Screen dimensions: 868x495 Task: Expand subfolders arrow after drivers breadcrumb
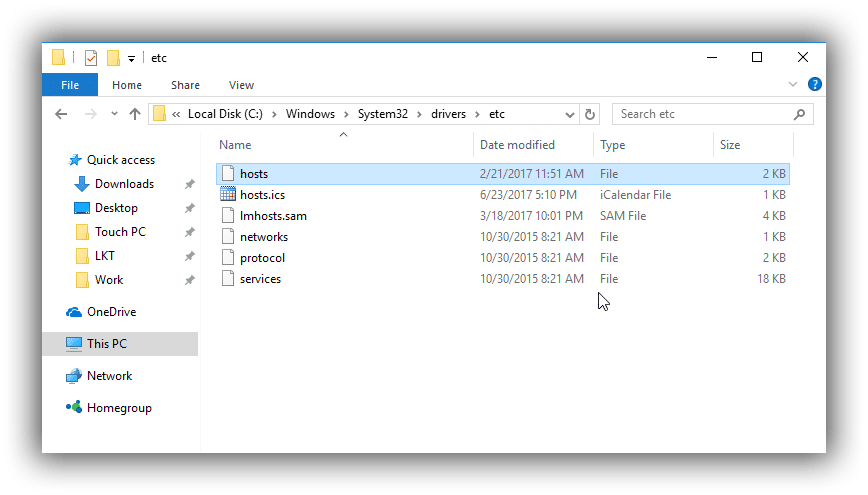[x=477, y=115]
